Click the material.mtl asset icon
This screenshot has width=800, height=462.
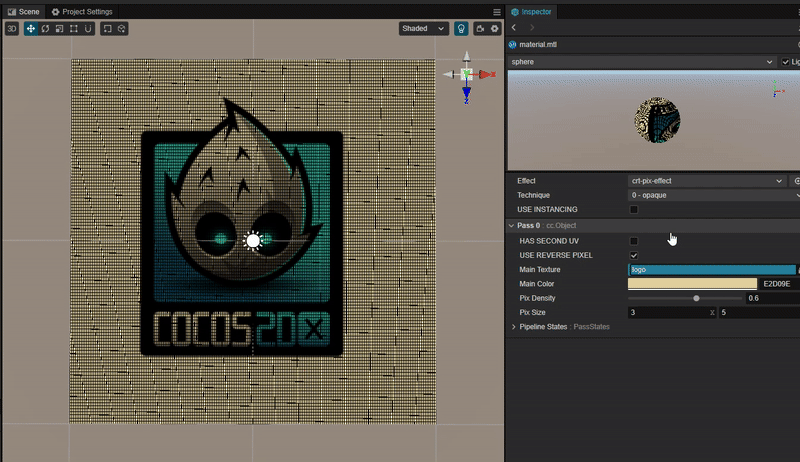pyautogui.click(x=513, y=44)
